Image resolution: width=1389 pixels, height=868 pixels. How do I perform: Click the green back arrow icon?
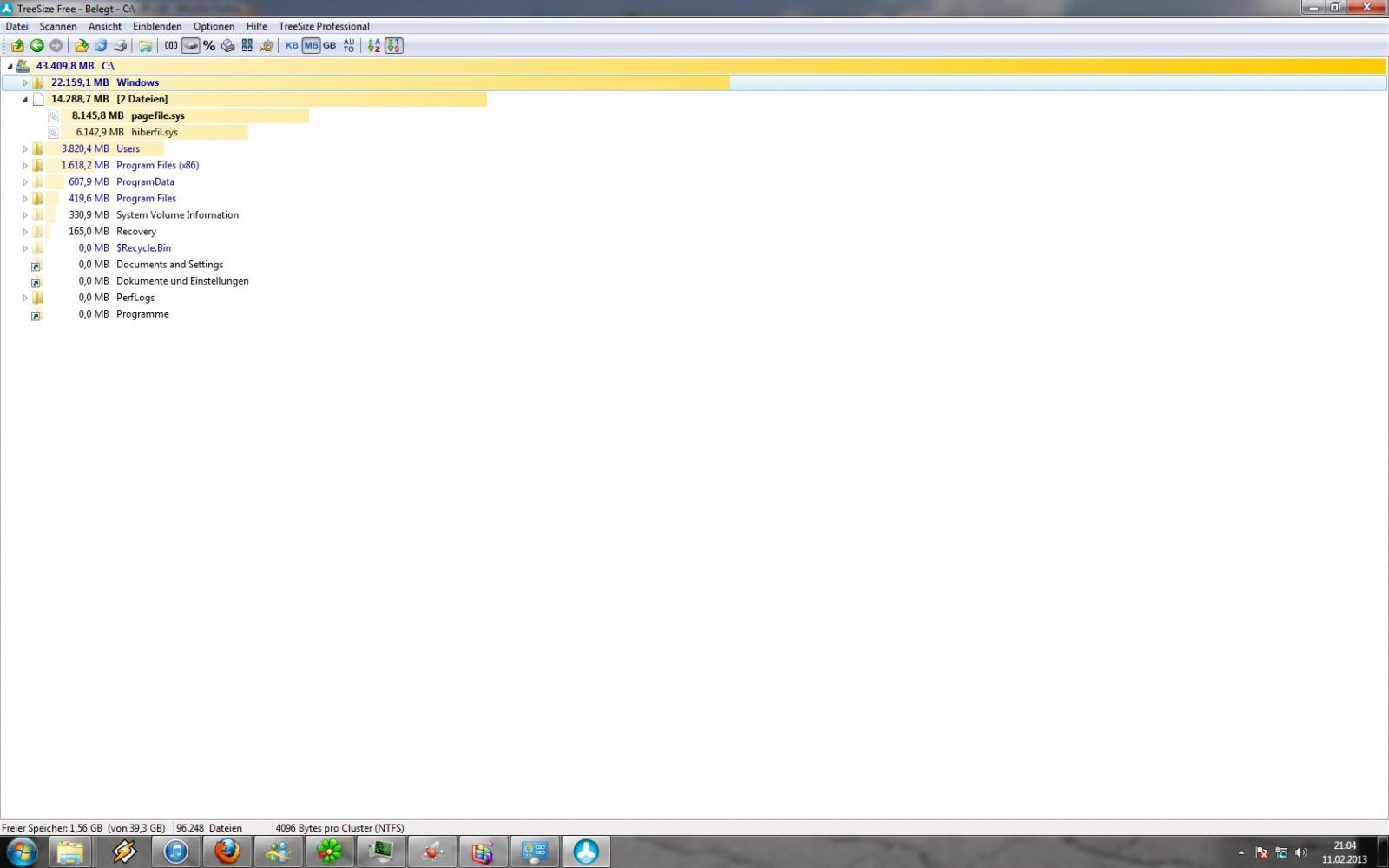click(37, 46)
